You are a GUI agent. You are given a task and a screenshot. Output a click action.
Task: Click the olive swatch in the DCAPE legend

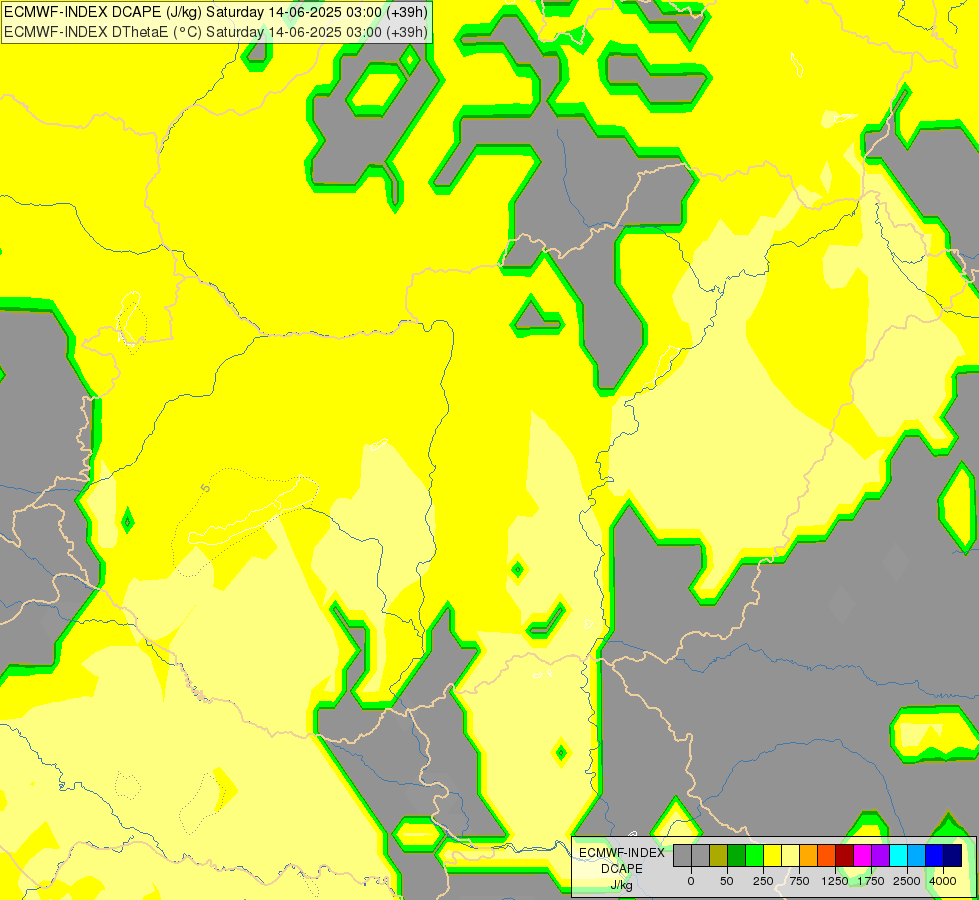719,855
